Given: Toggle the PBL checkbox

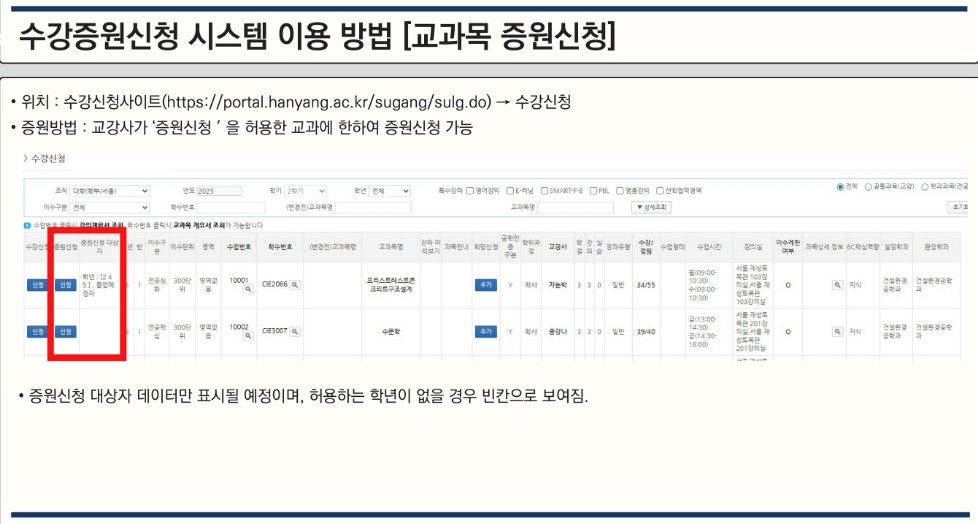Looking at the screenshot, I should [x=591, y=190].
